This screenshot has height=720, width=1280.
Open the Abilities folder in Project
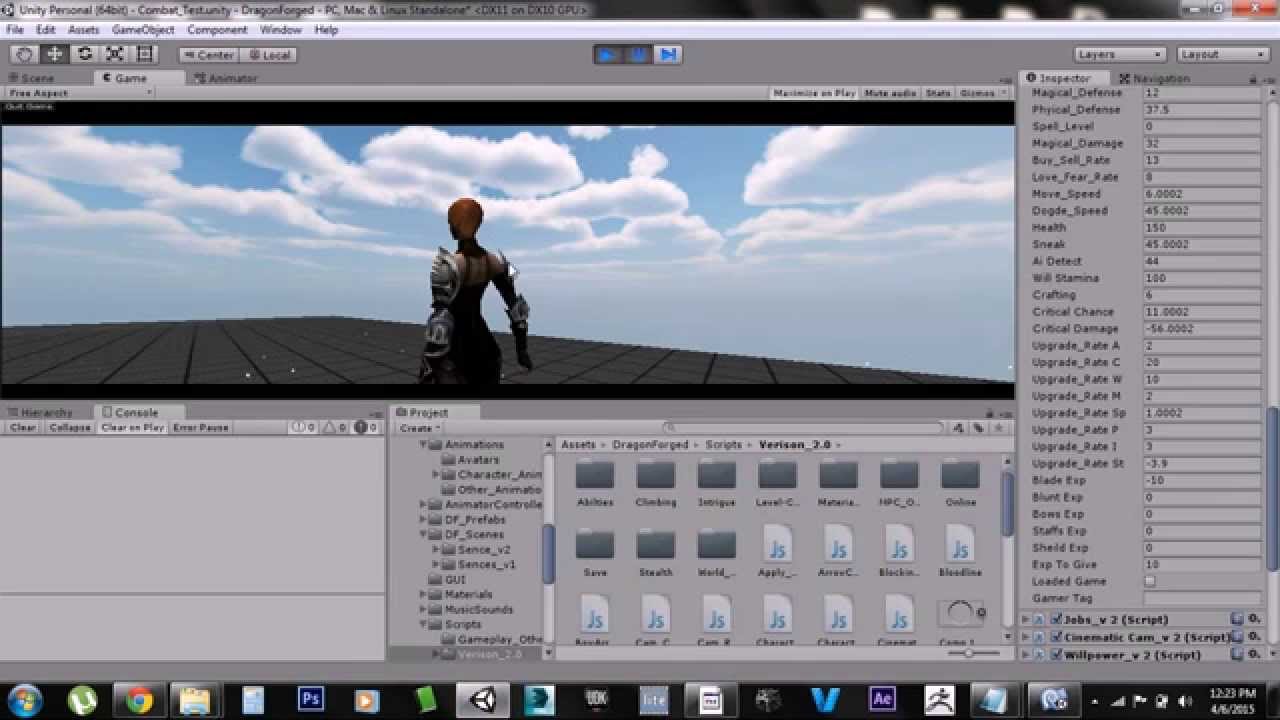click(595, 484)
